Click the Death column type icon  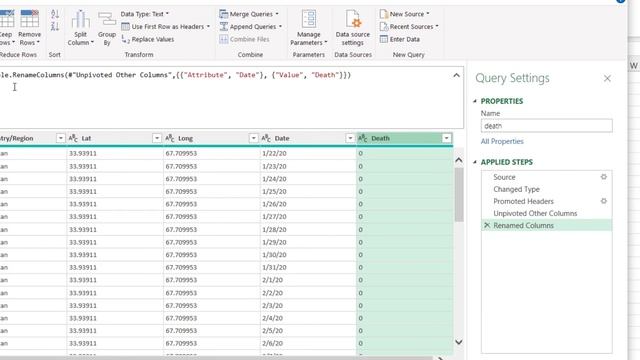click(363, 138)
